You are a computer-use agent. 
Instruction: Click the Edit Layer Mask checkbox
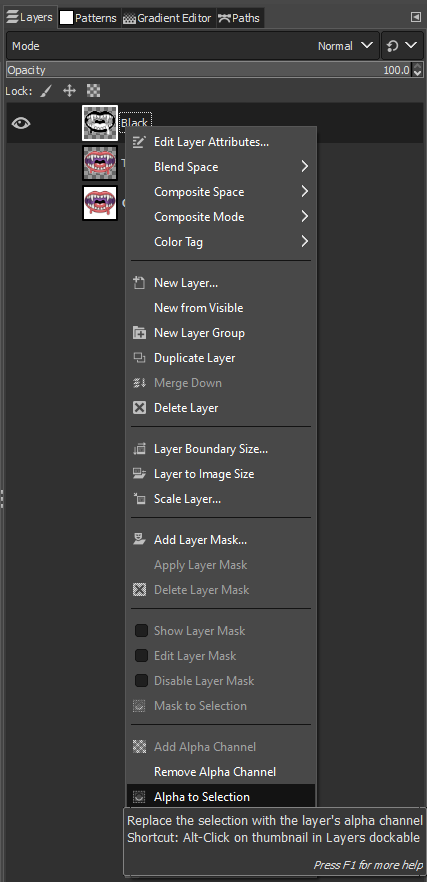tap(141, 655)
